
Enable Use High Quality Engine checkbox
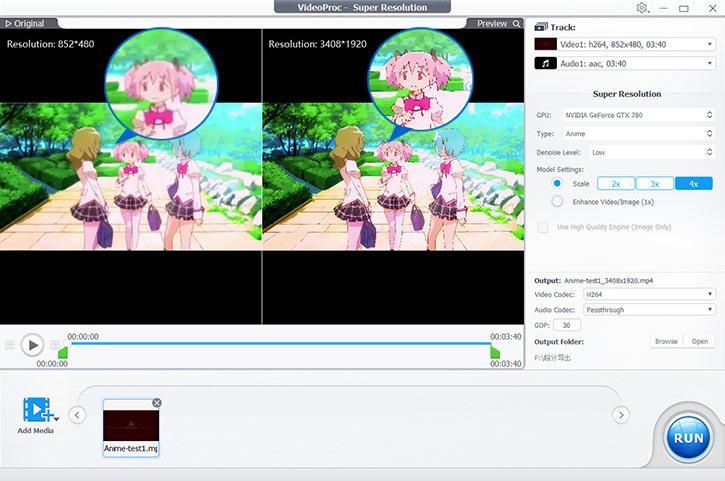point(543,228)
